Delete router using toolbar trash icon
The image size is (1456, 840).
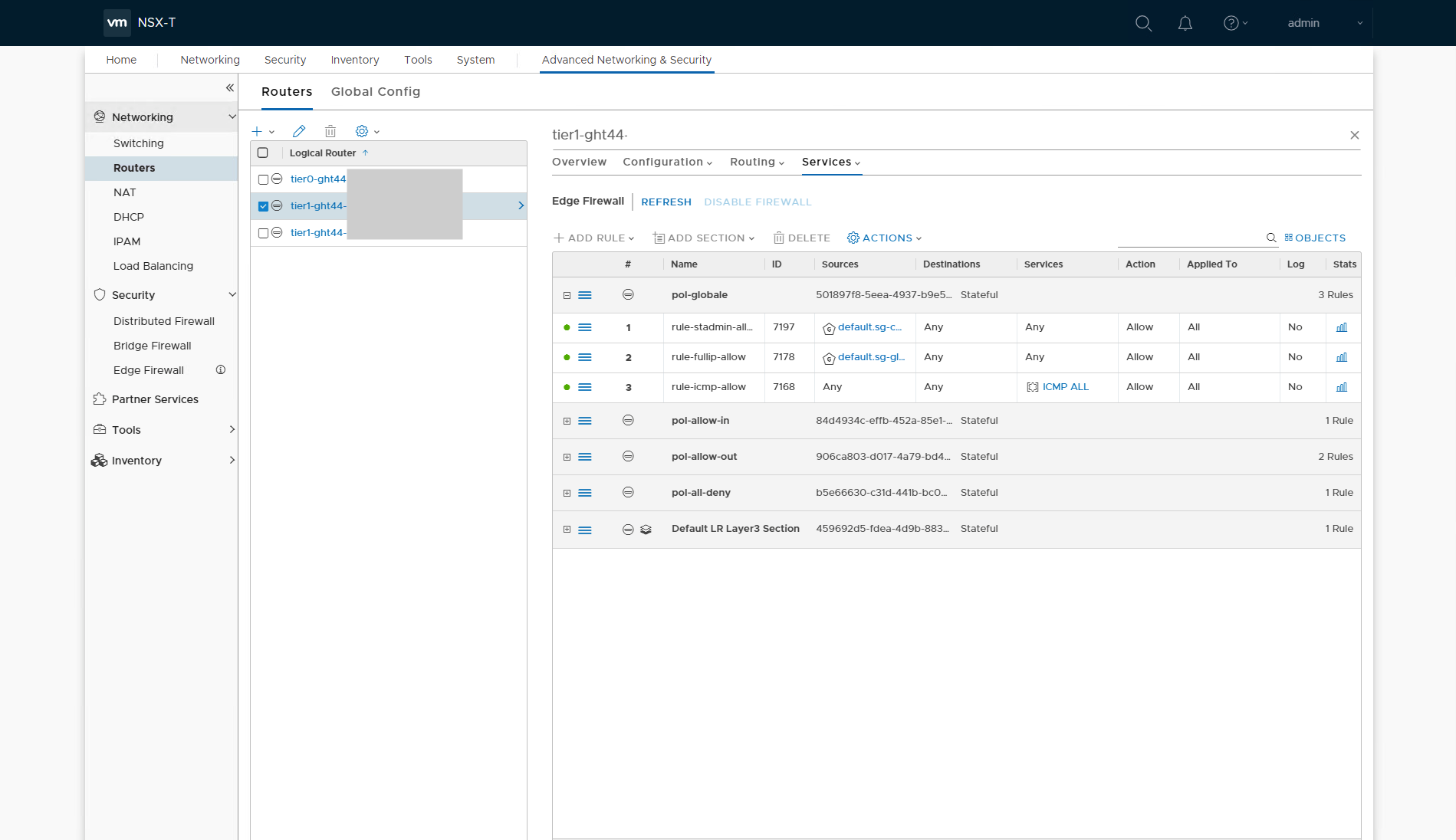[330, 131]
